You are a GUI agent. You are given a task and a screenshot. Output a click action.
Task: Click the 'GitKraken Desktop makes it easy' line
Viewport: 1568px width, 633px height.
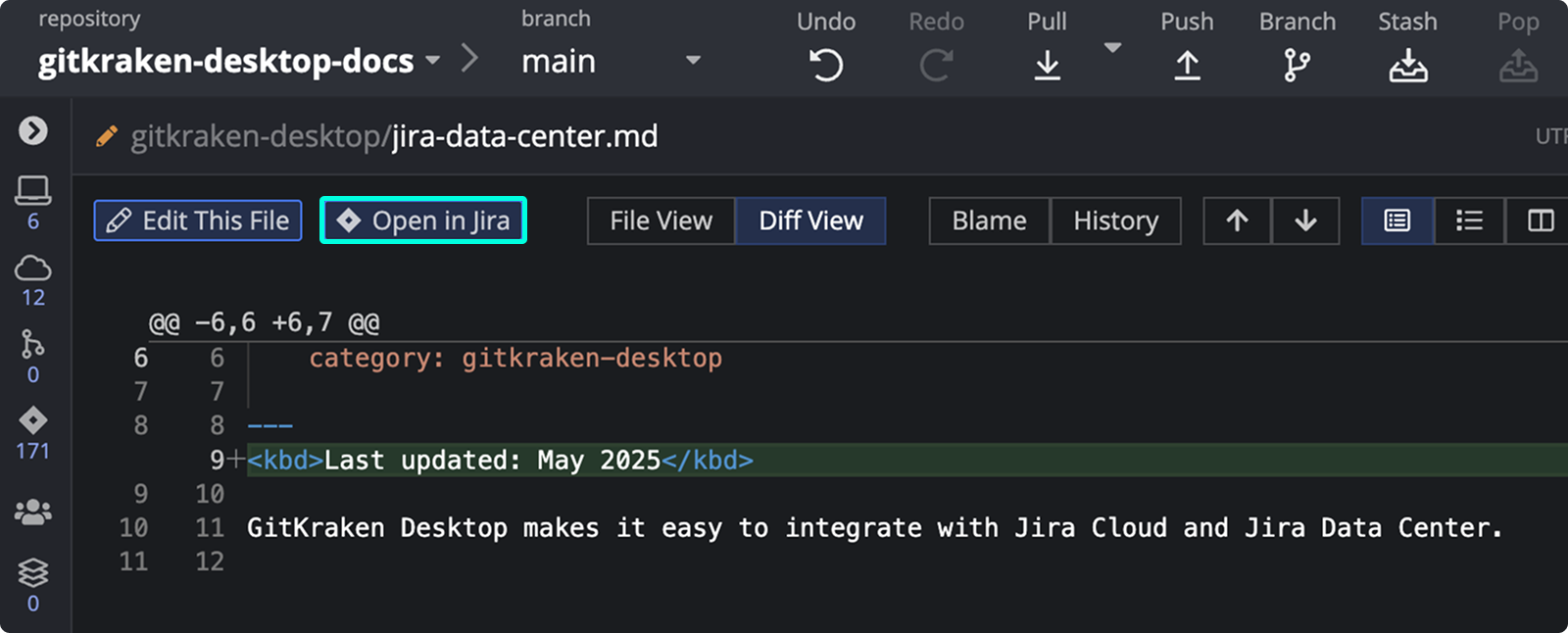(874, 527)
